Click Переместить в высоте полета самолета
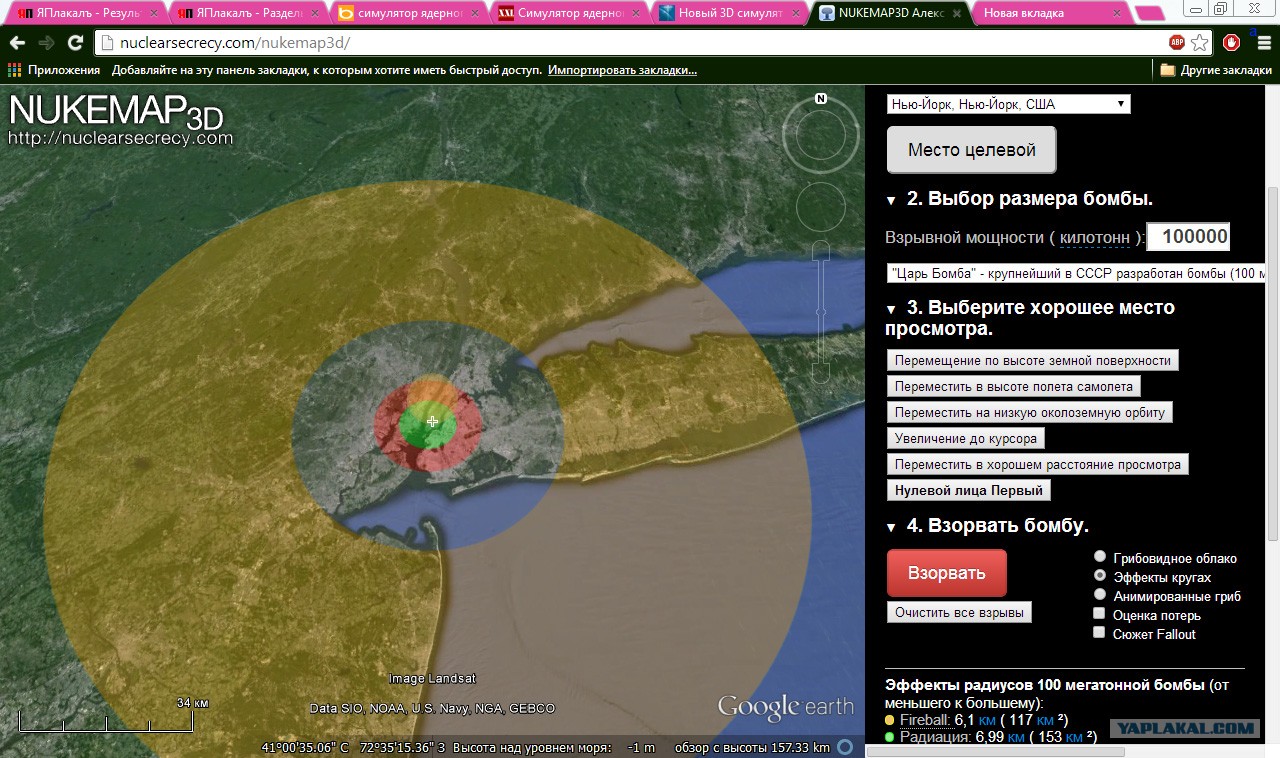Screen dimensions: 1280x758 [1014, 386]
